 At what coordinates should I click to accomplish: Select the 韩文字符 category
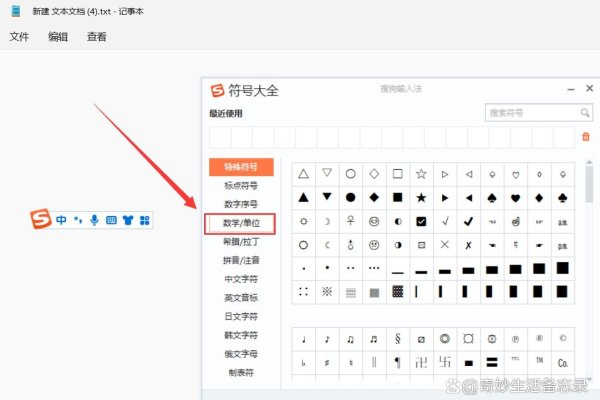coord(241,335)
